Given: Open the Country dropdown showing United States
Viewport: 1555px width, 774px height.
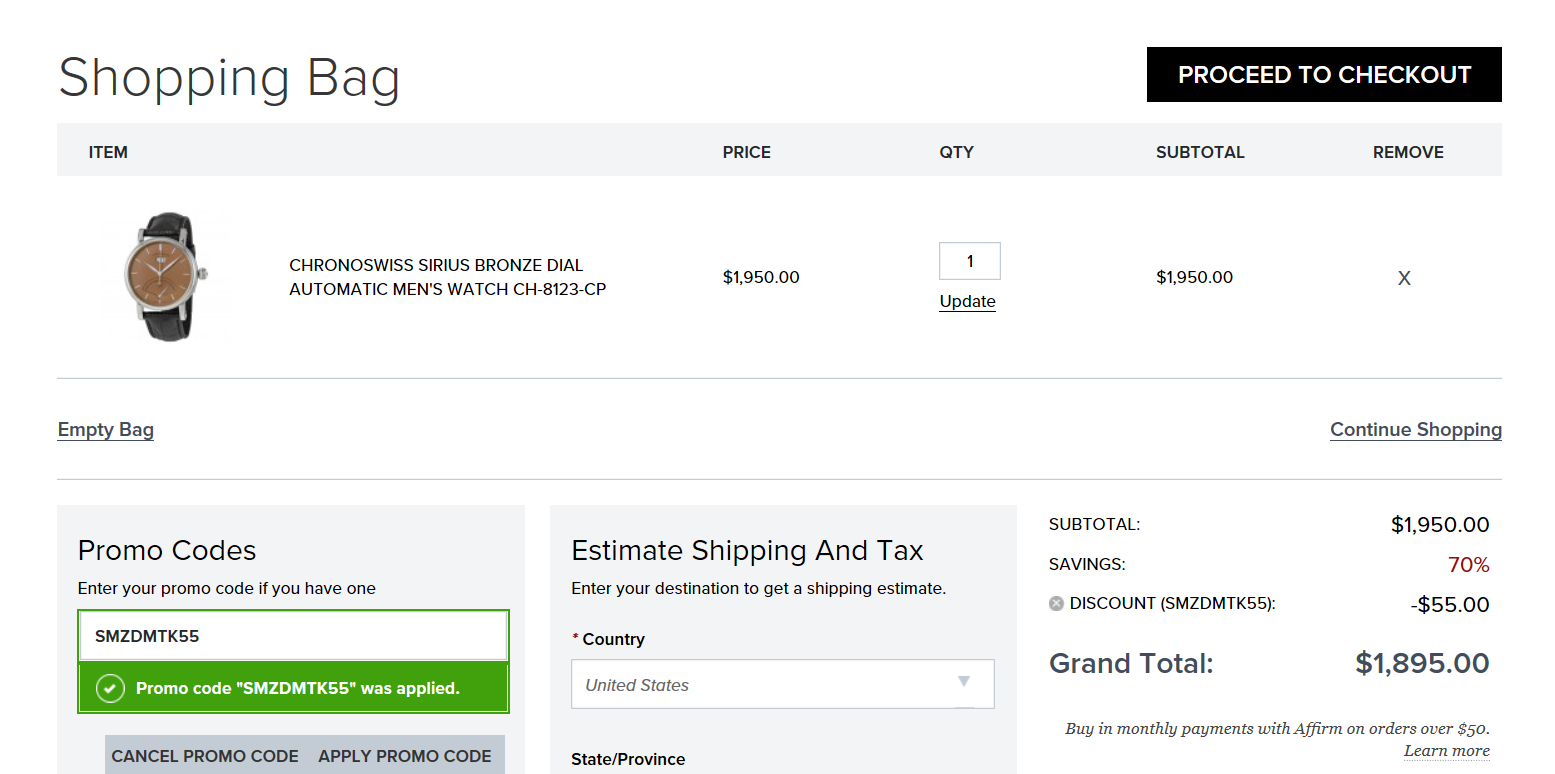Looking at the screenshot, I should tap(783, 684).
